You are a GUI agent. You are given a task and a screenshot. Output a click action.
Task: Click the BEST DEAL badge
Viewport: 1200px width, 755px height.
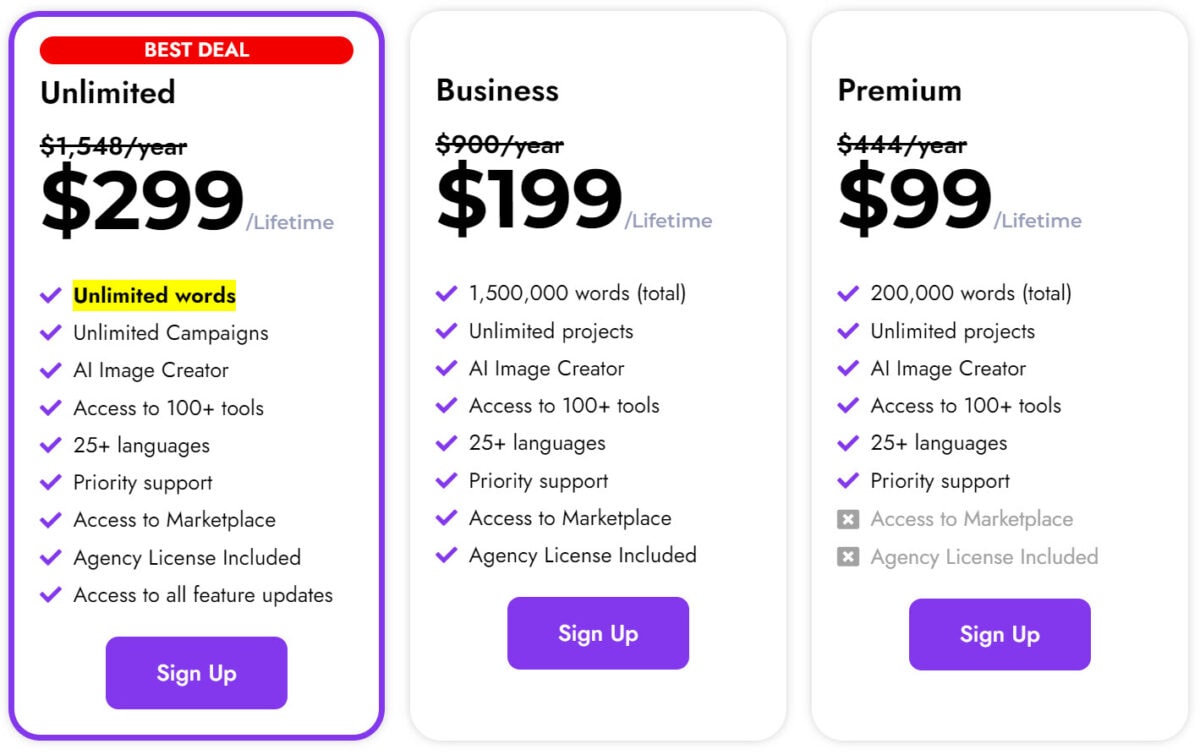pyautogui.click(x=196, y=49)
